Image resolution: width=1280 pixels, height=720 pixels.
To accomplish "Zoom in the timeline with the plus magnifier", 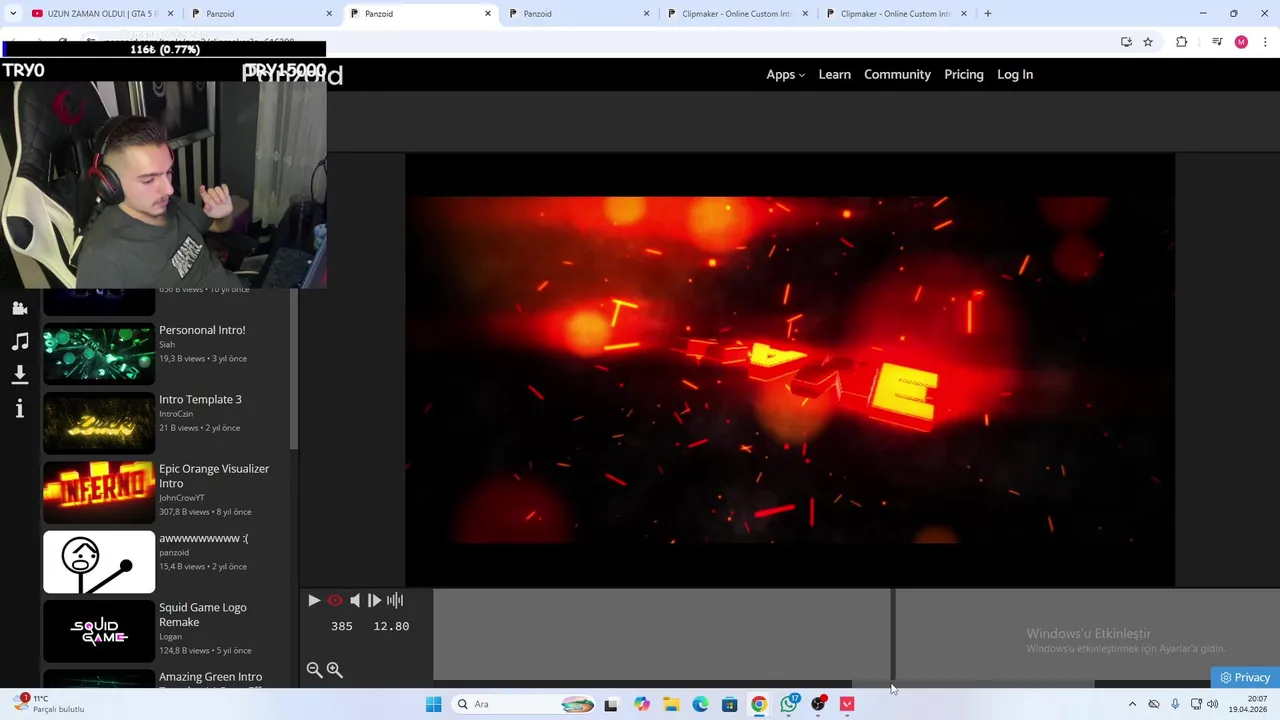I will (x=335, y=670).
